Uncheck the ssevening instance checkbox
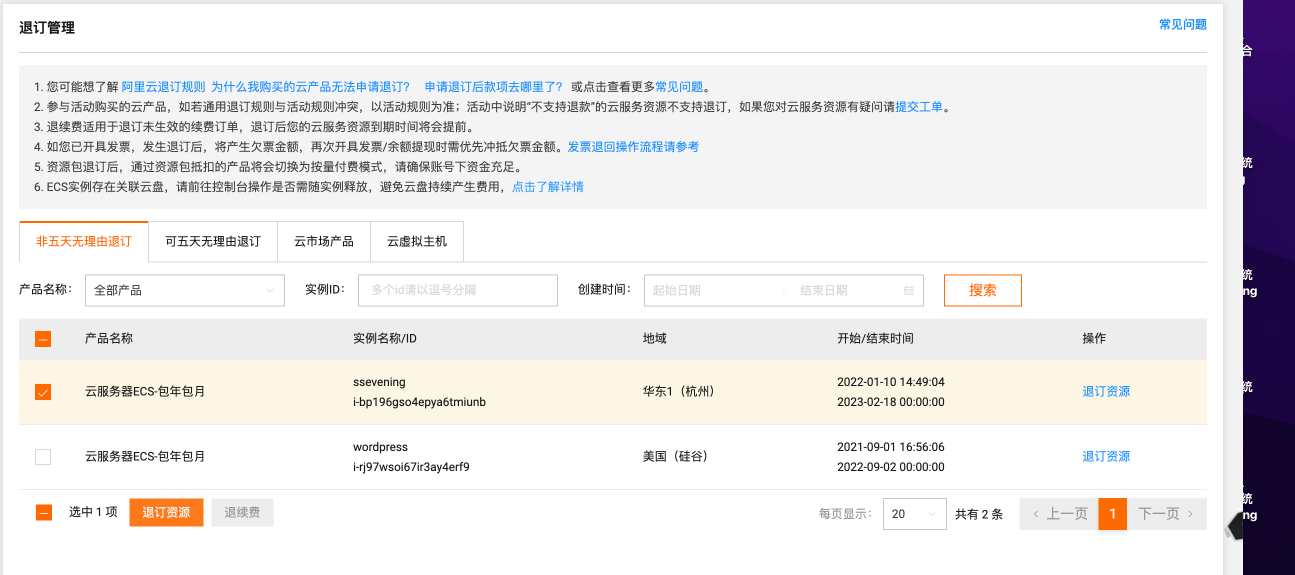The image size is (1295, 575). (43, 392)
